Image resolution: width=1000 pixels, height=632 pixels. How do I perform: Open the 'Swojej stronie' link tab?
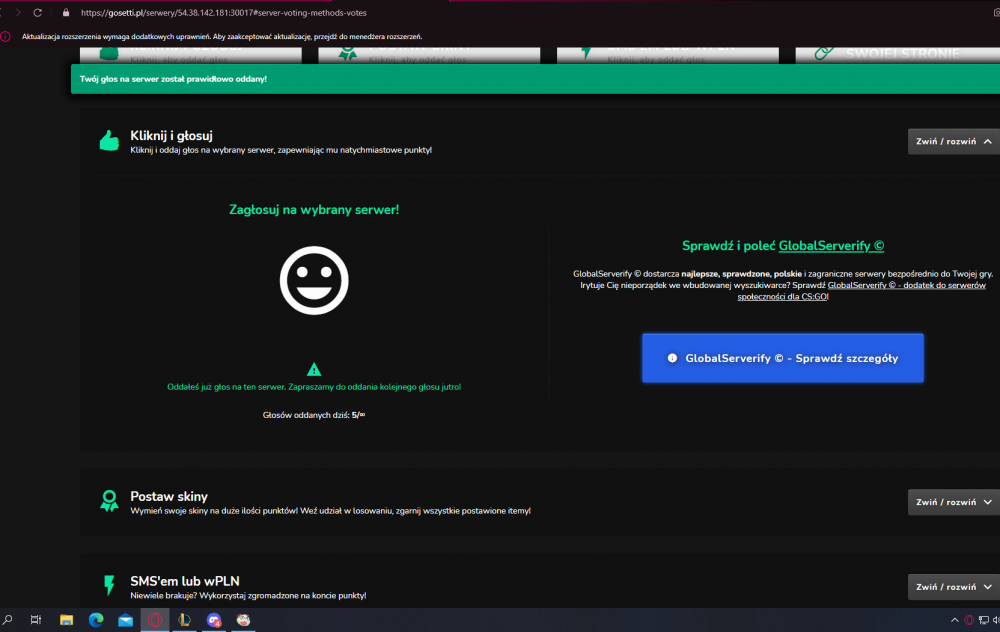click(x=897, y=55)
